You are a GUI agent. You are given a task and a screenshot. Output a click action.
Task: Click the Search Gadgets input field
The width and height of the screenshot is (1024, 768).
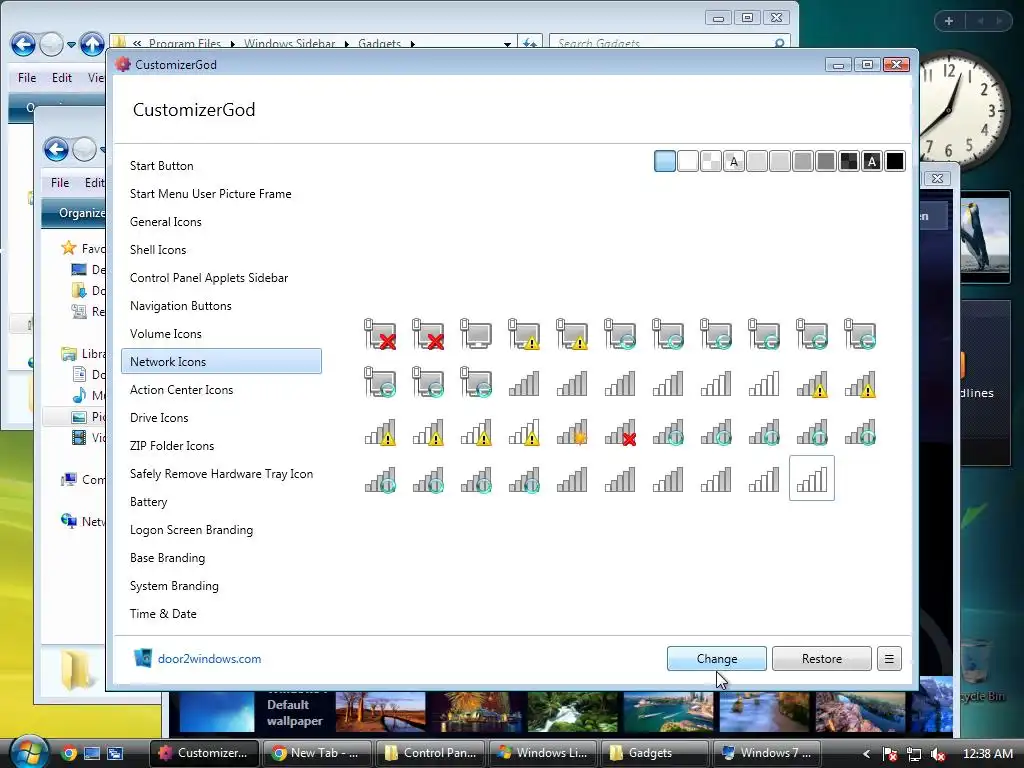[661, 44]
